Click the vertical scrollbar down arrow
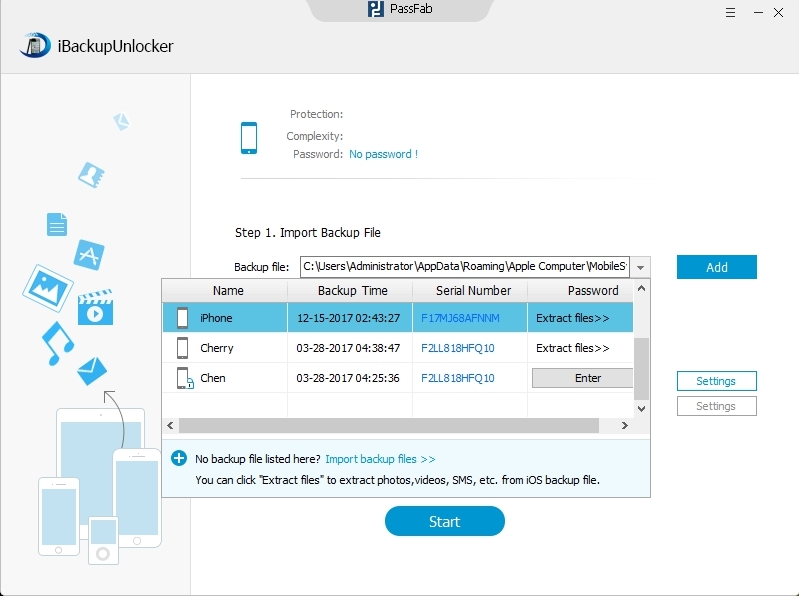Image resolution: width=799 pixels, height=596 pixels. point(642,409)
